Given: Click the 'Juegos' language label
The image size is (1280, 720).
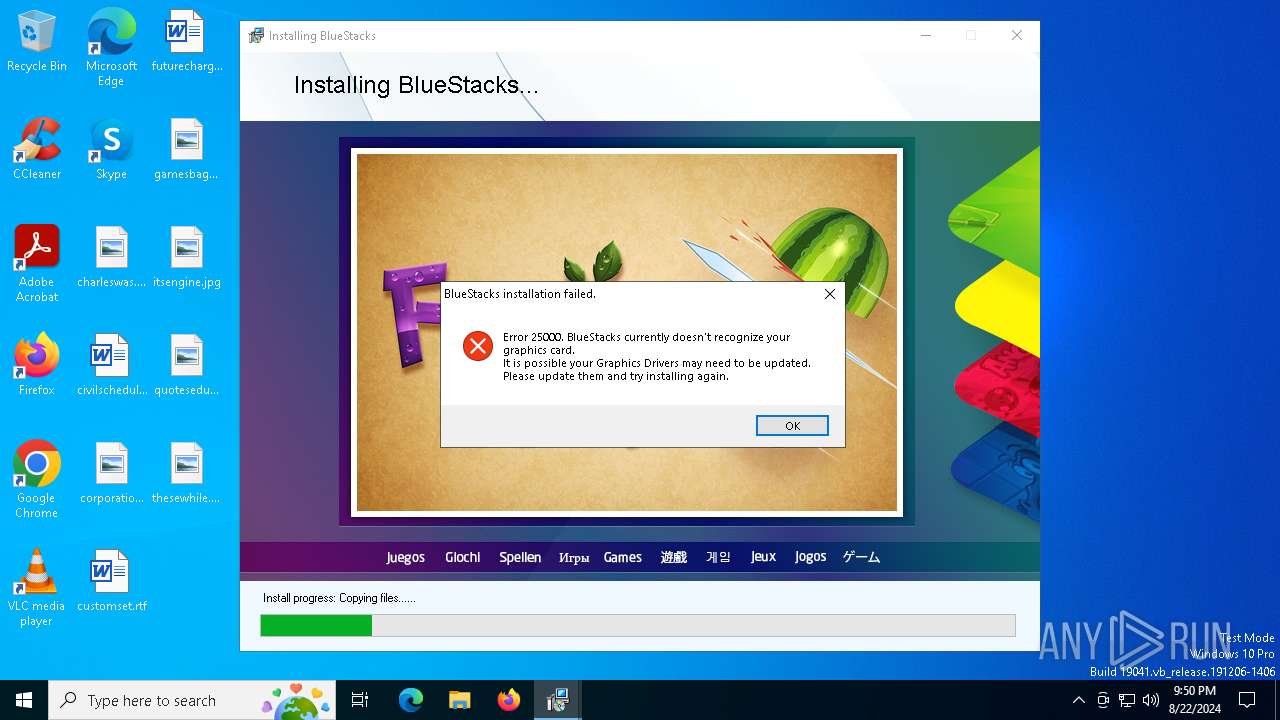Looking at the screenshot, I should pos(406,557).
